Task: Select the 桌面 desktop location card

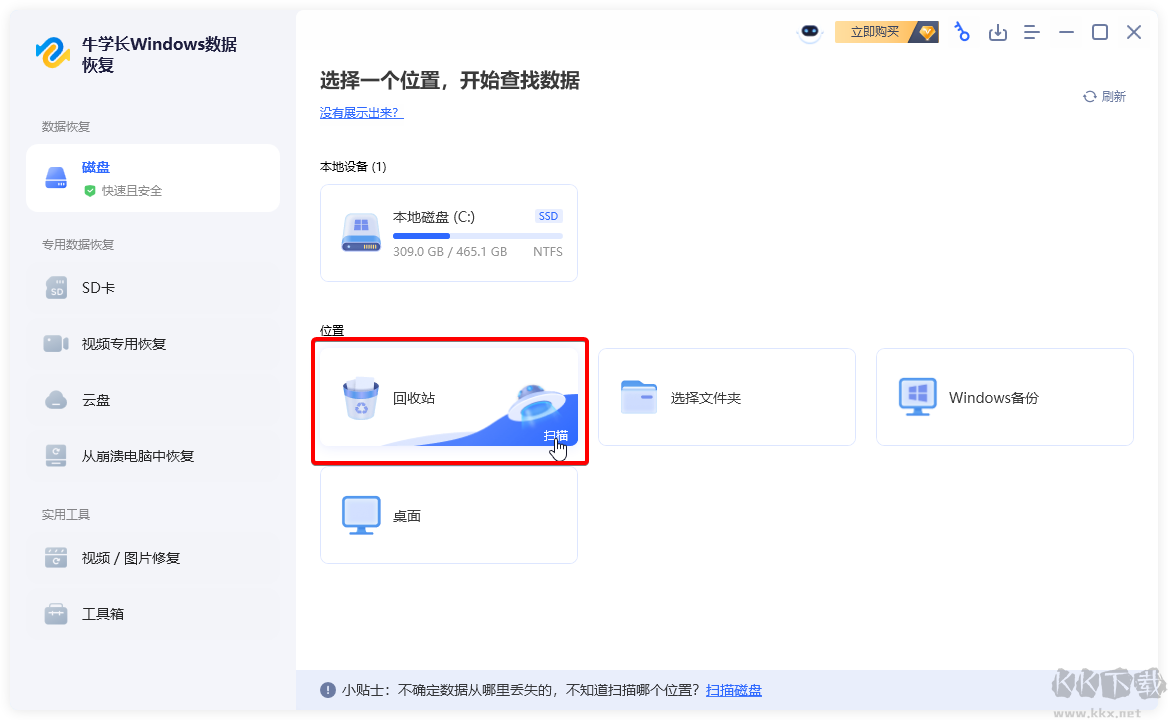Action: 449,515
